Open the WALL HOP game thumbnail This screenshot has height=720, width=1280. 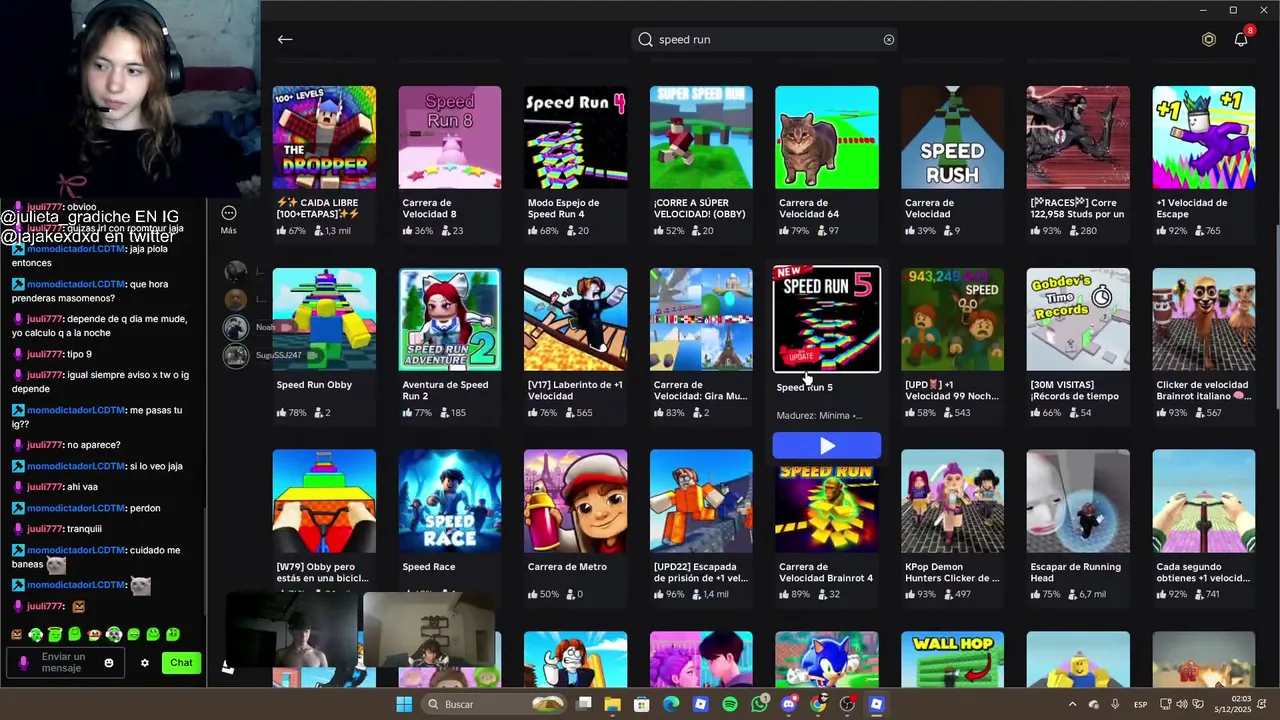pos(952,659)
